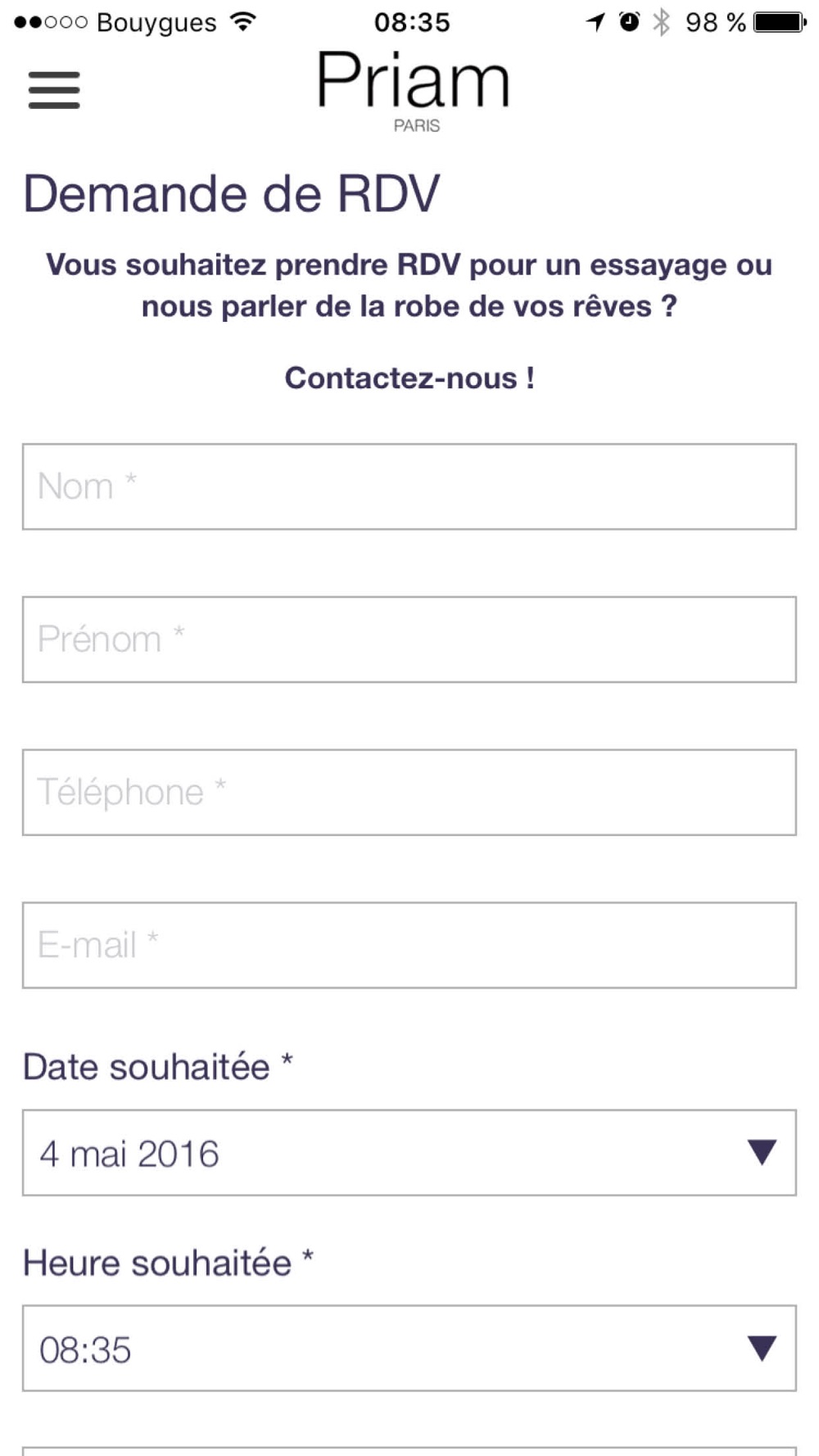Tap the Bluetooth status icon

click(x=661, y=22)
